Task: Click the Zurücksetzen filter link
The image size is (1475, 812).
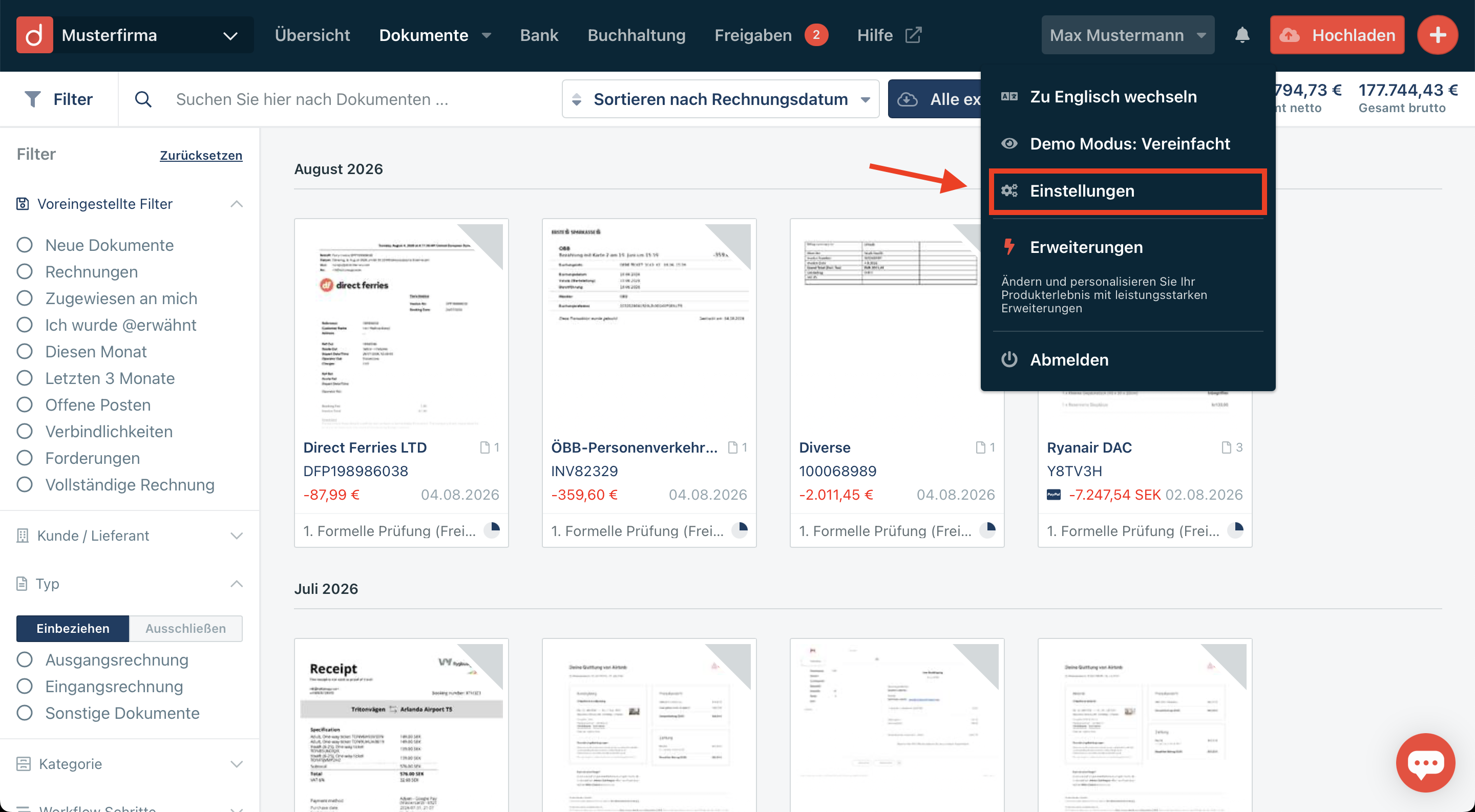Action: (201, 155)
